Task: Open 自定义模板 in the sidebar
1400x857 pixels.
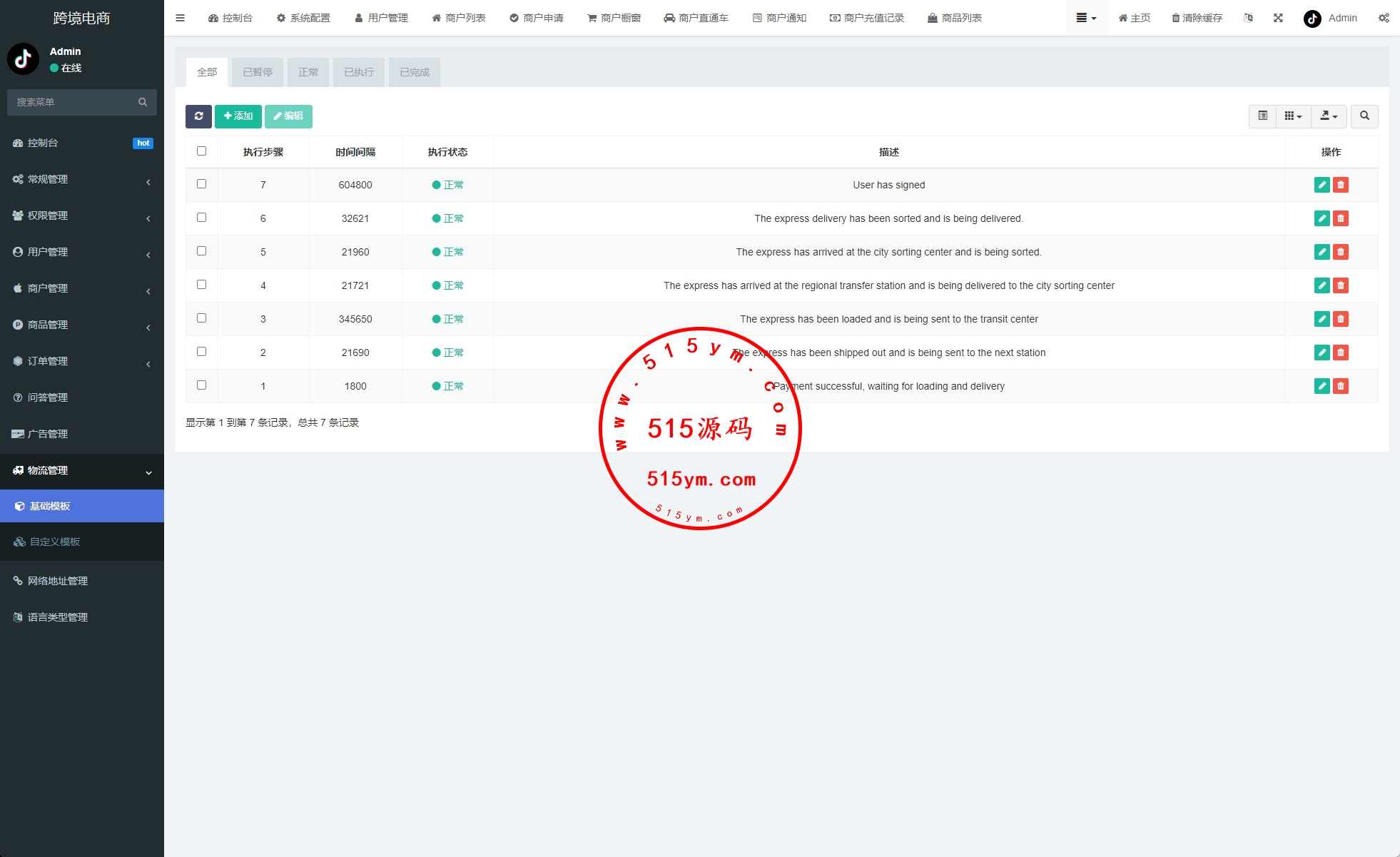Action: point(55,542)
